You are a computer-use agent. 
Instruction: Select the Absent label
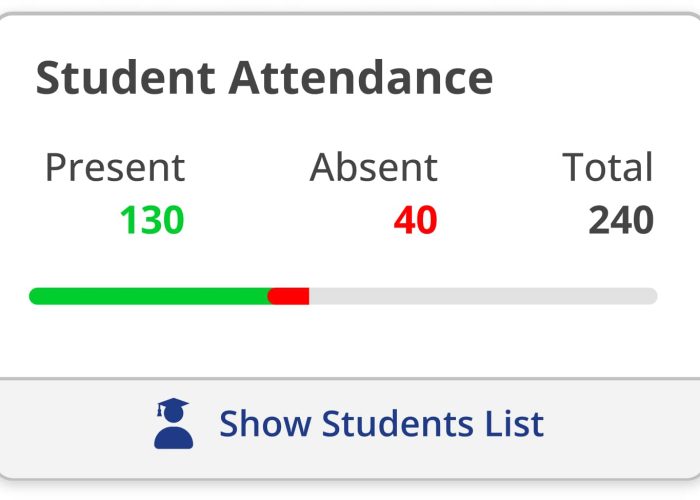[x=373, y=167]
